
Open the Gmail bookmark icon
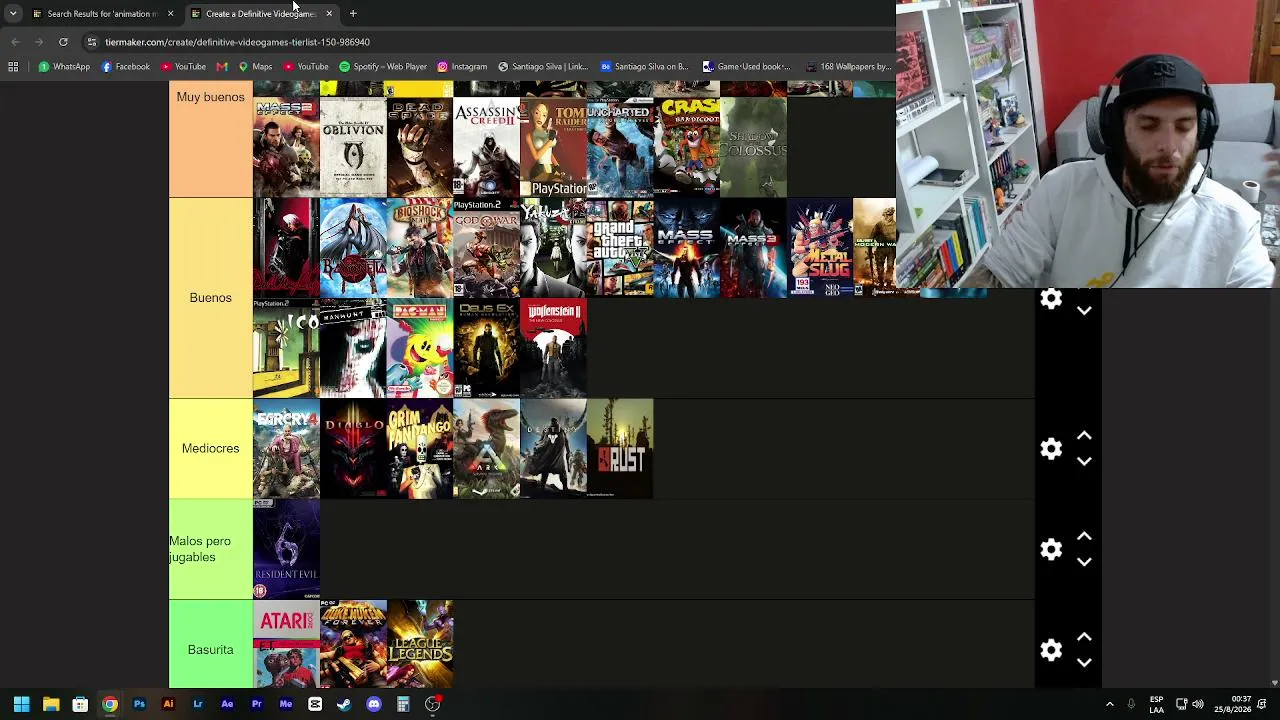coord(222,67)
